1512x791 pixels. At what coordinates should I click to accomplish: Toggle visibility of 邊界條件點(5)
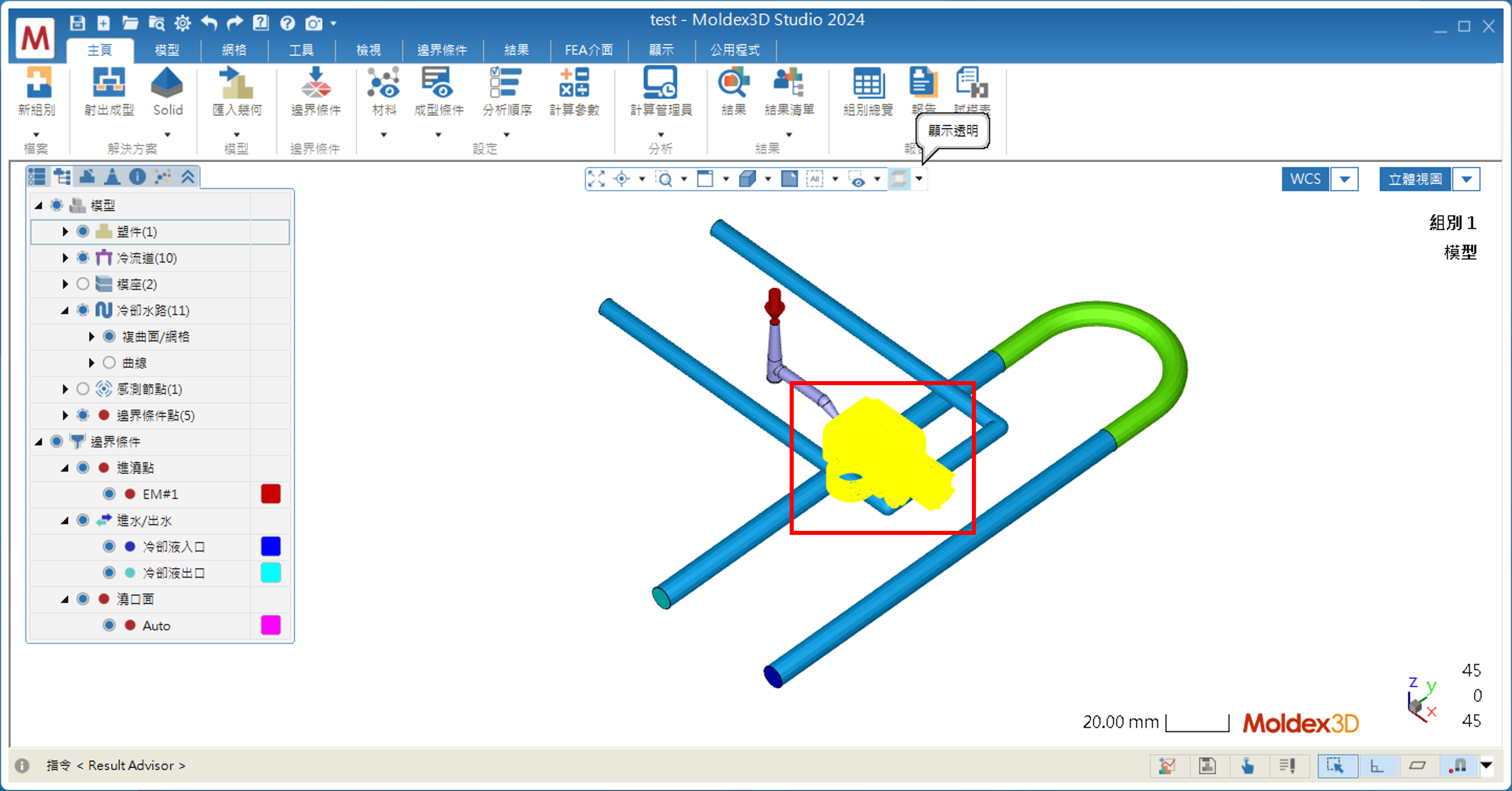click(x=83, y=415)
